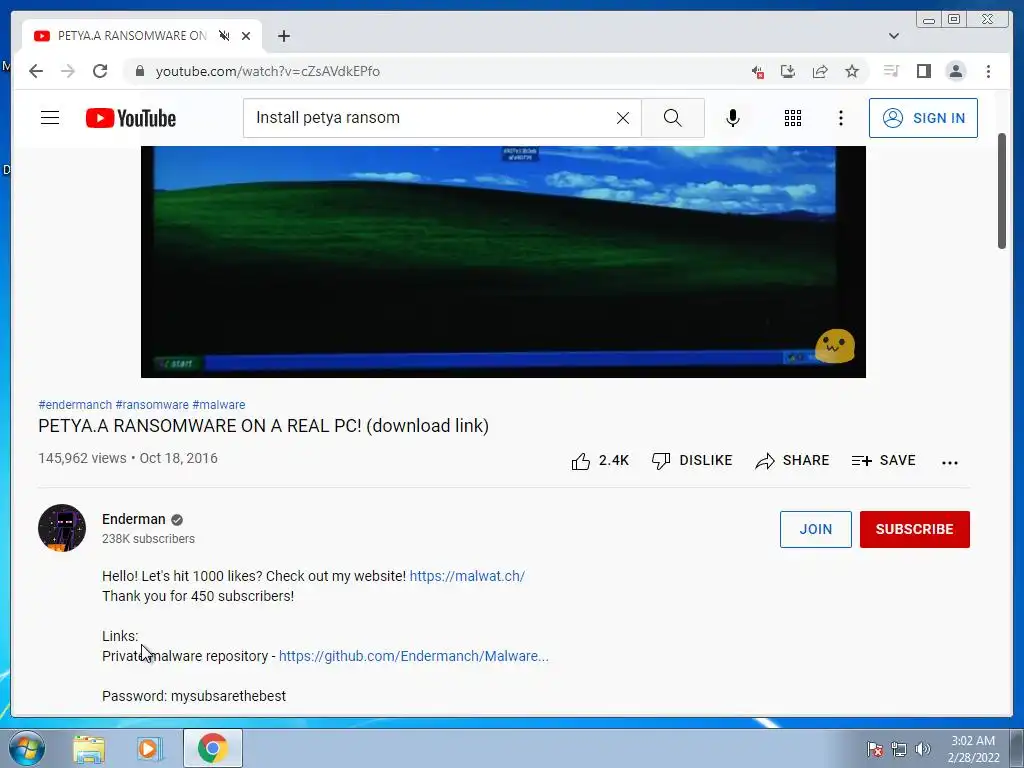Open the YouTube apps grid icon

[x=793, y=118]
